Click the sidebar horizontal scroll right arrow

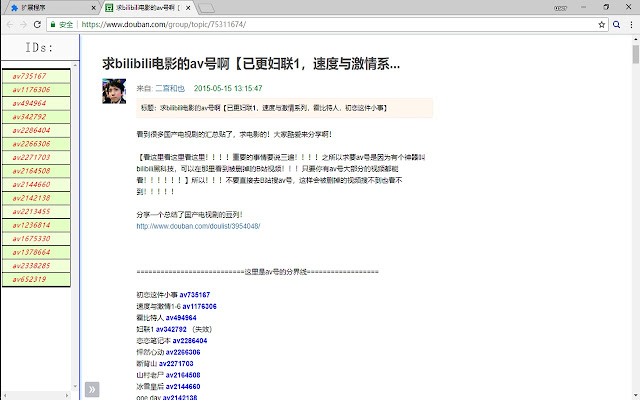pyautogui.click(x=67, y=395)
